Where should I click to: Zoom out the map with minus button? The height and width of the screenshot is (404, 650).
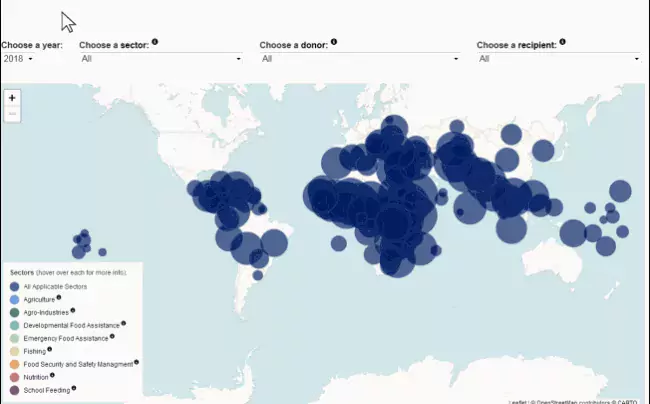coord(12,113)
